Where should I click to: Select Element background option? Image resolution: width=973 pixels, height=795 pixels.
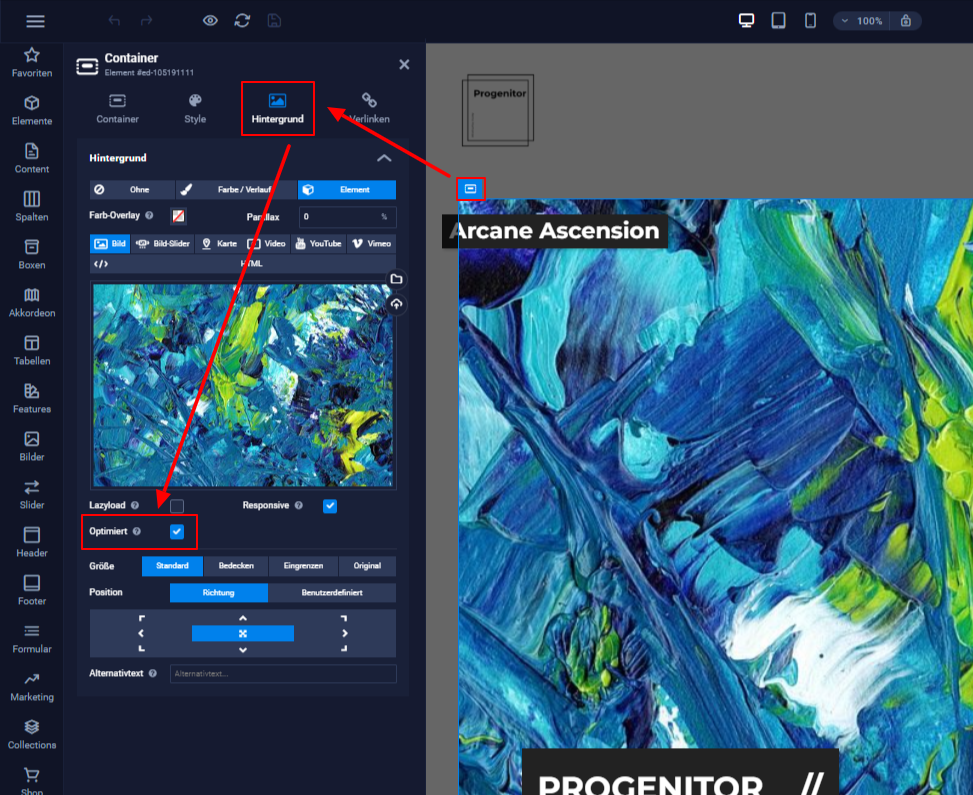point(347,190)
